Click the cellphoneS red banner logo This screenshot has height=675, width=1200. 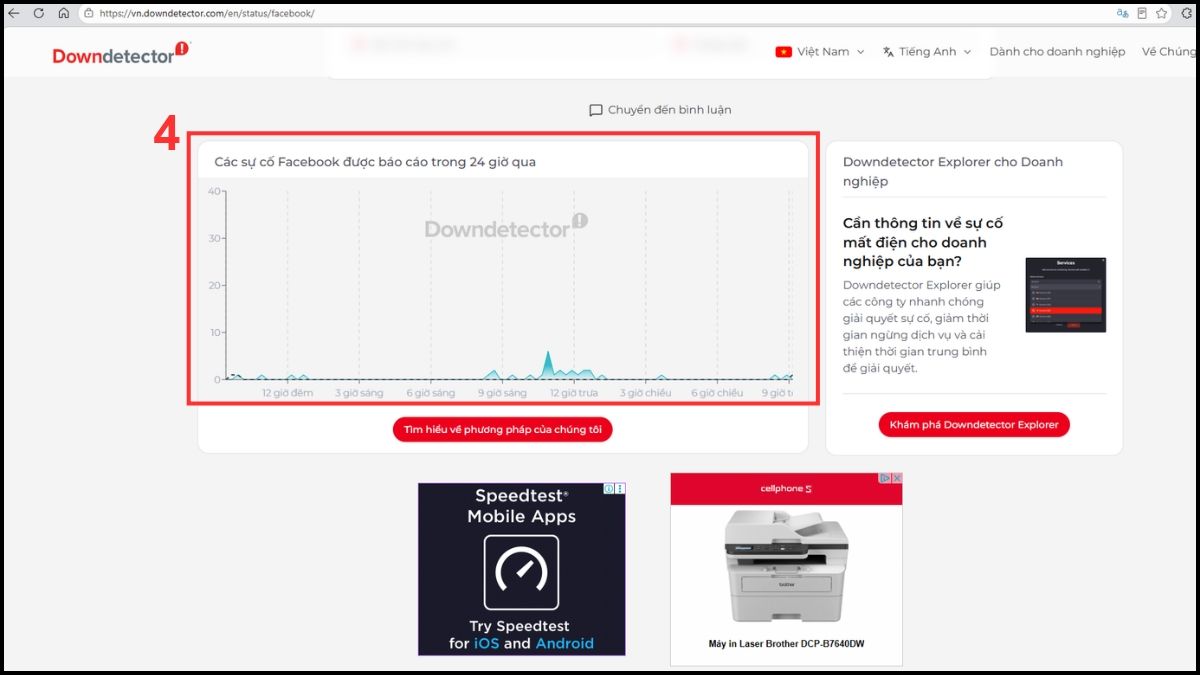tap(786, 488)
